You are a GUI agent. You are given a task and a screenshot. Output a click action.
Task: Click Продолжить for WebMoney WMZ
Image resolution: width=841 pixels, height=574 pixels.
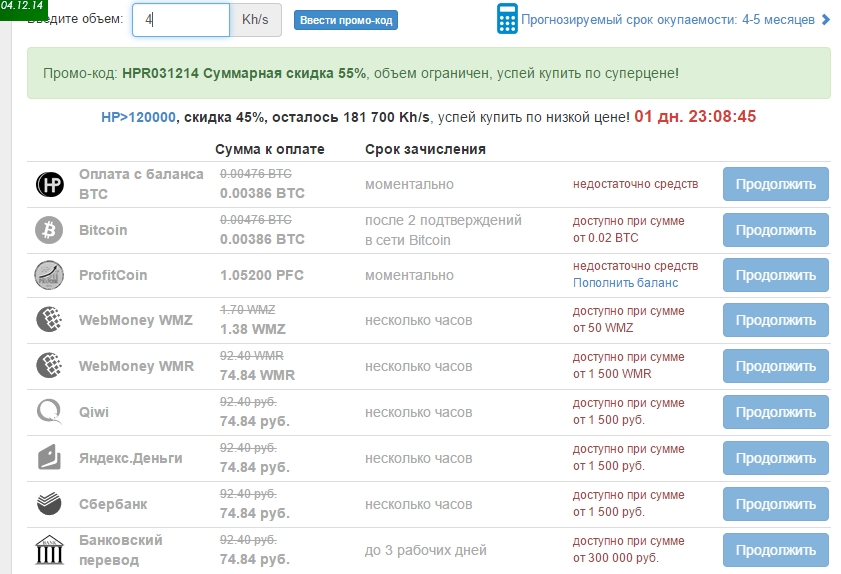[775, 320]
